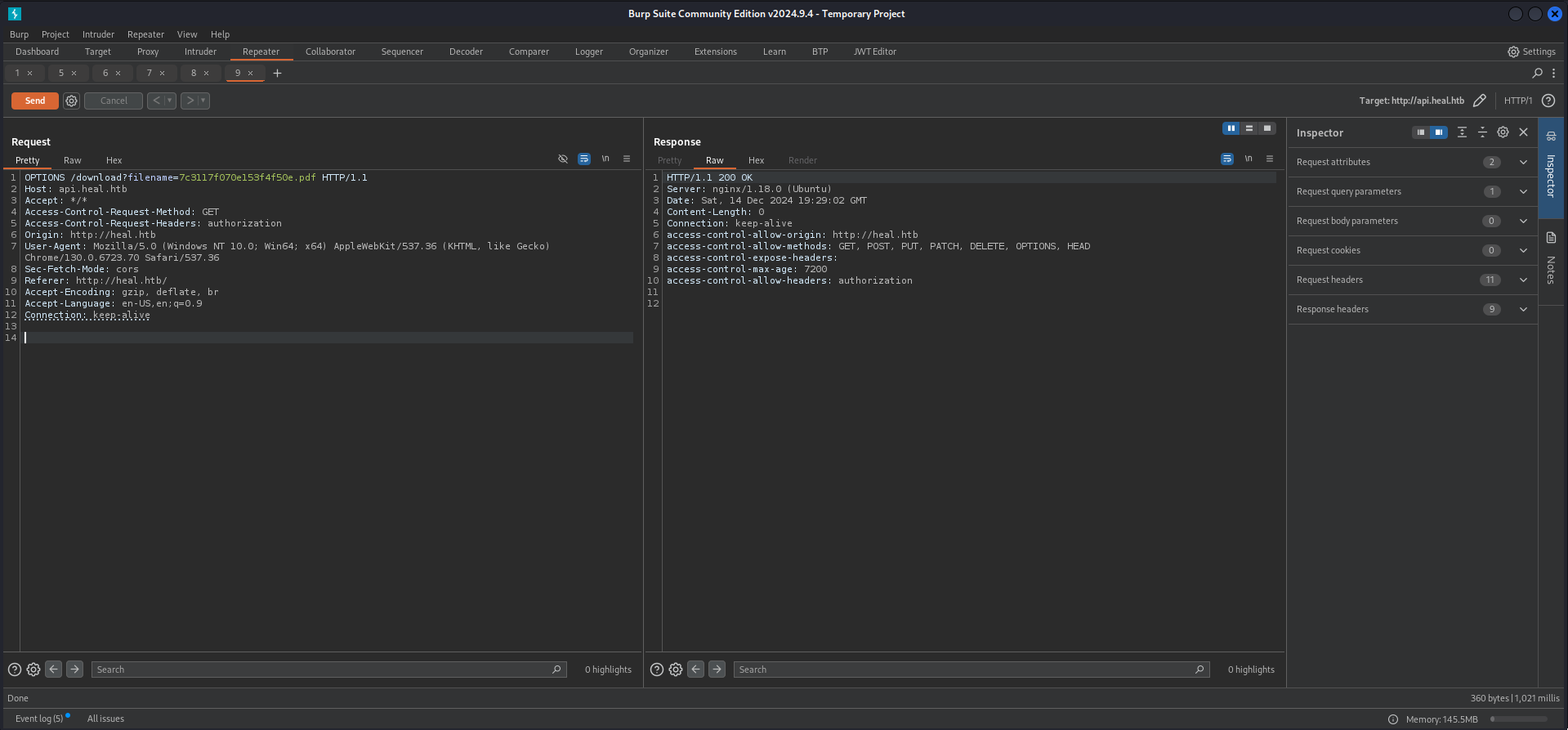Add a new Repeater tab with plus
Screen dimensions: 1568x730
277,74
